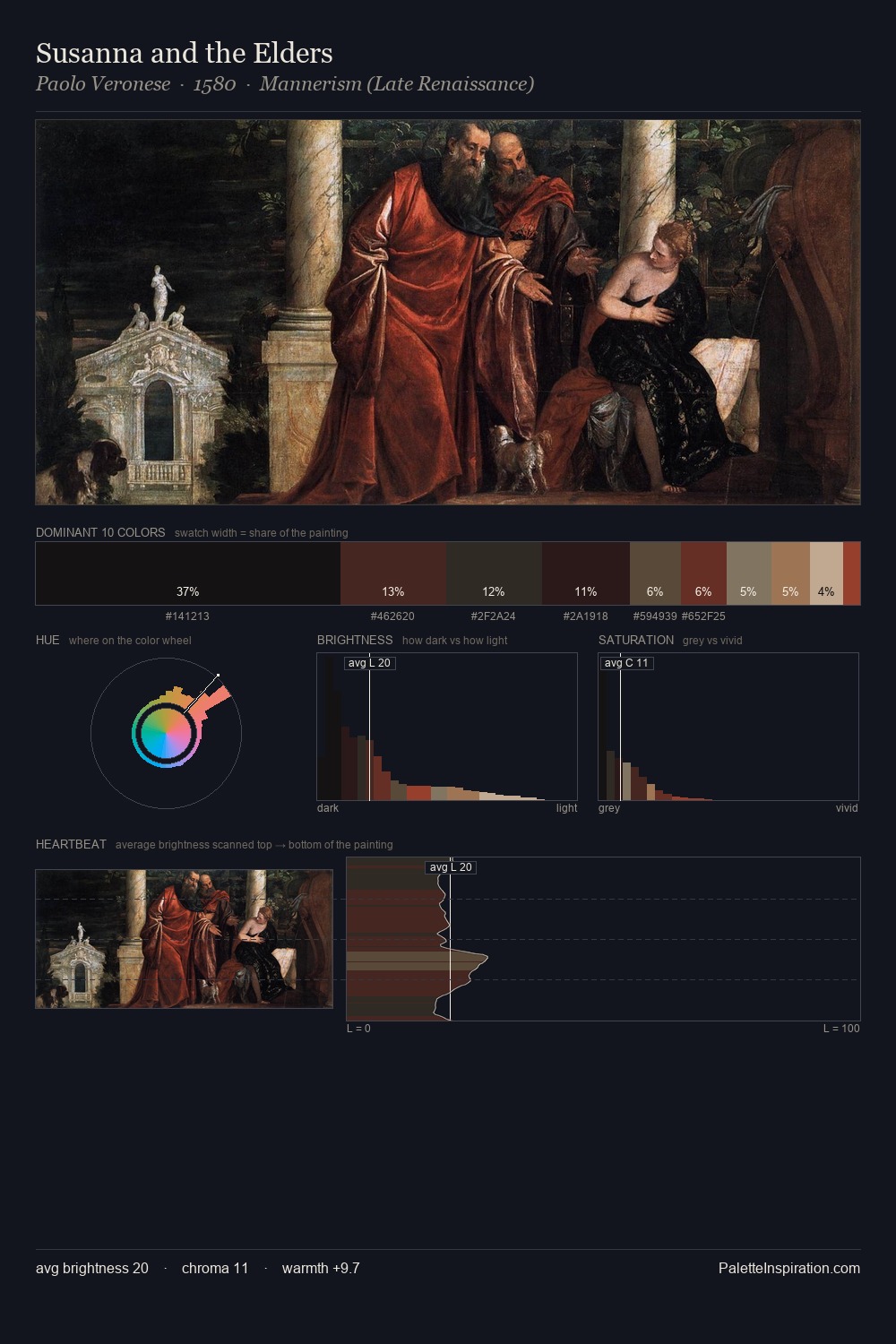Viewport: 896px width, 1344px height.
Task: Click the 'avg L 20' label in brightness chart
Action: 369,663
